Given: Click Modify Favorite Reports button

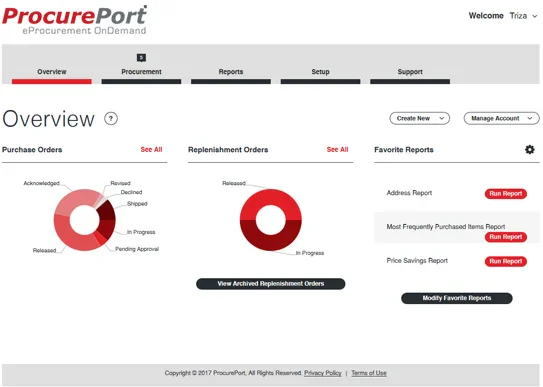Looking at the screenshot, I should [456, 298].
